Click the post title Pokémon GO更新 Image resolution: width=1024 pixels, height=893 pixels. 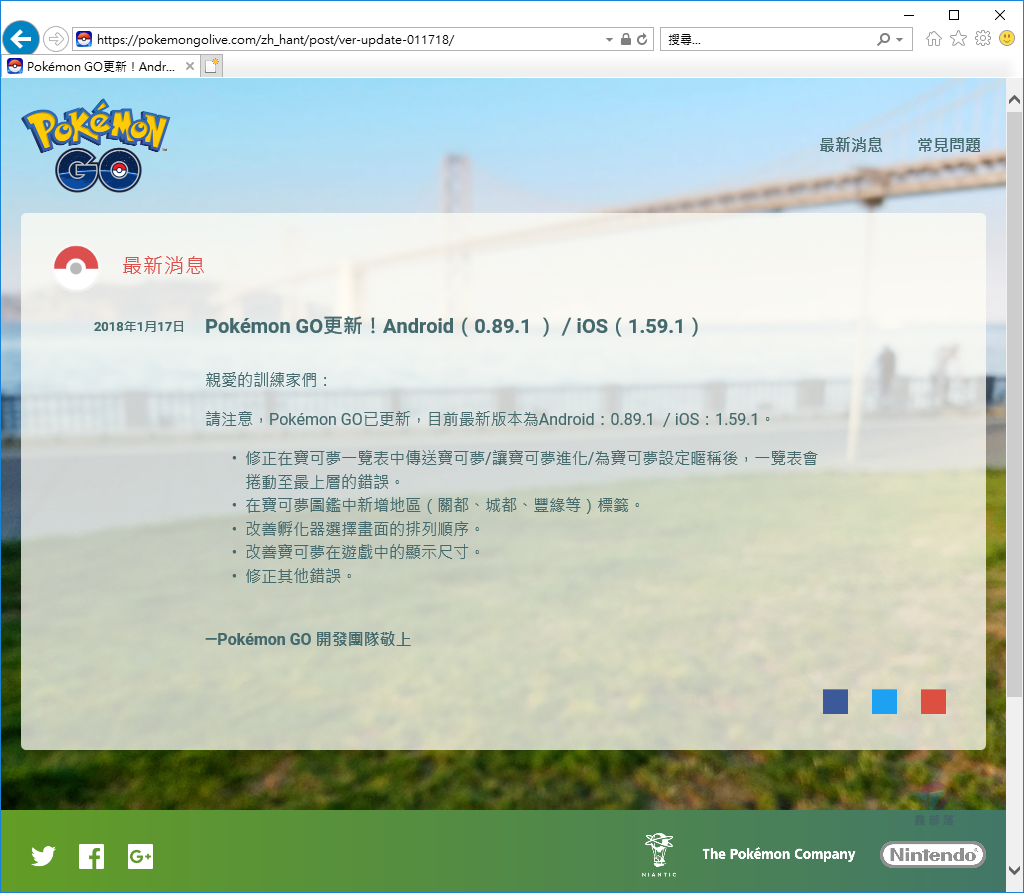click(452, 326)
